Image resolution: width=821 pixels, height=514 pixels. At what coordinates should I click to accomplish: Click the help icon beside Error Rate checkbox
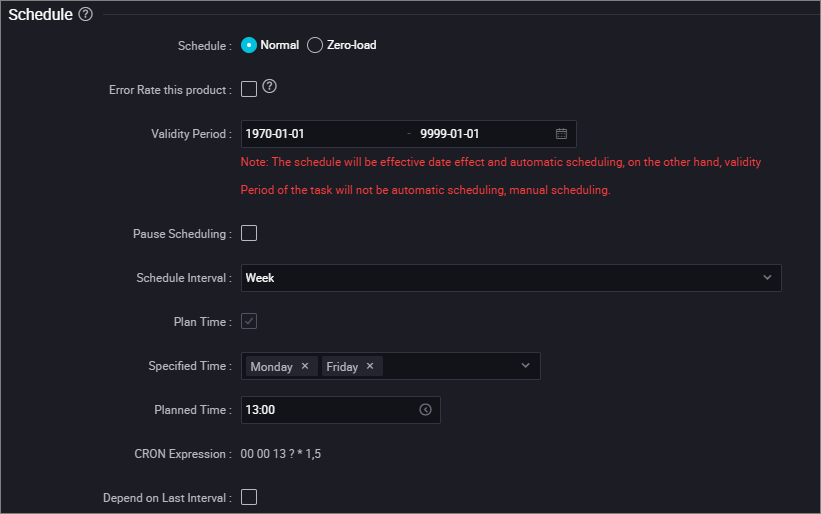(x=269, y=86)
